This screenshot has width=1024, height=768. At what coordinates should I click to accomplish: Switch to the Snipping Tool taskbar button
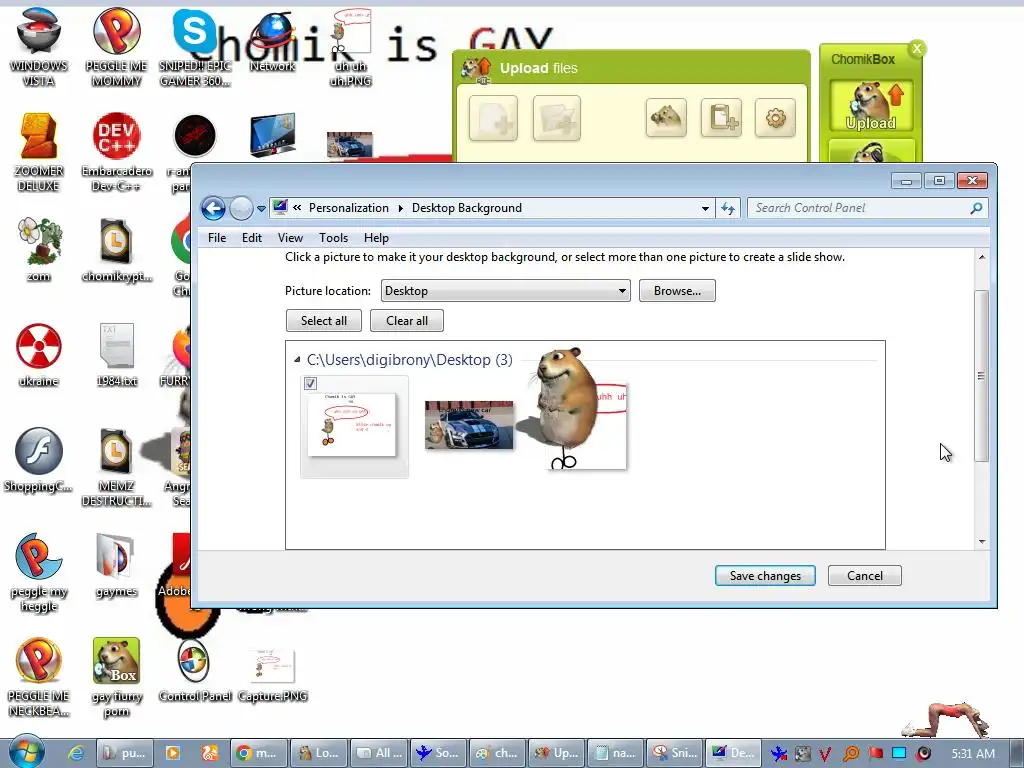click(675, 753)
